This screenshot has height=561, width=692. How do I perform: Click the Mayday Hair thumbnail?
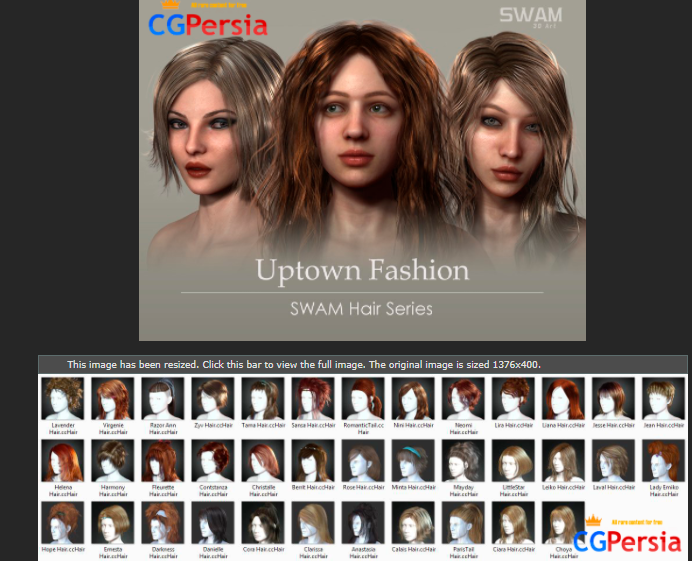pos(463,461)
